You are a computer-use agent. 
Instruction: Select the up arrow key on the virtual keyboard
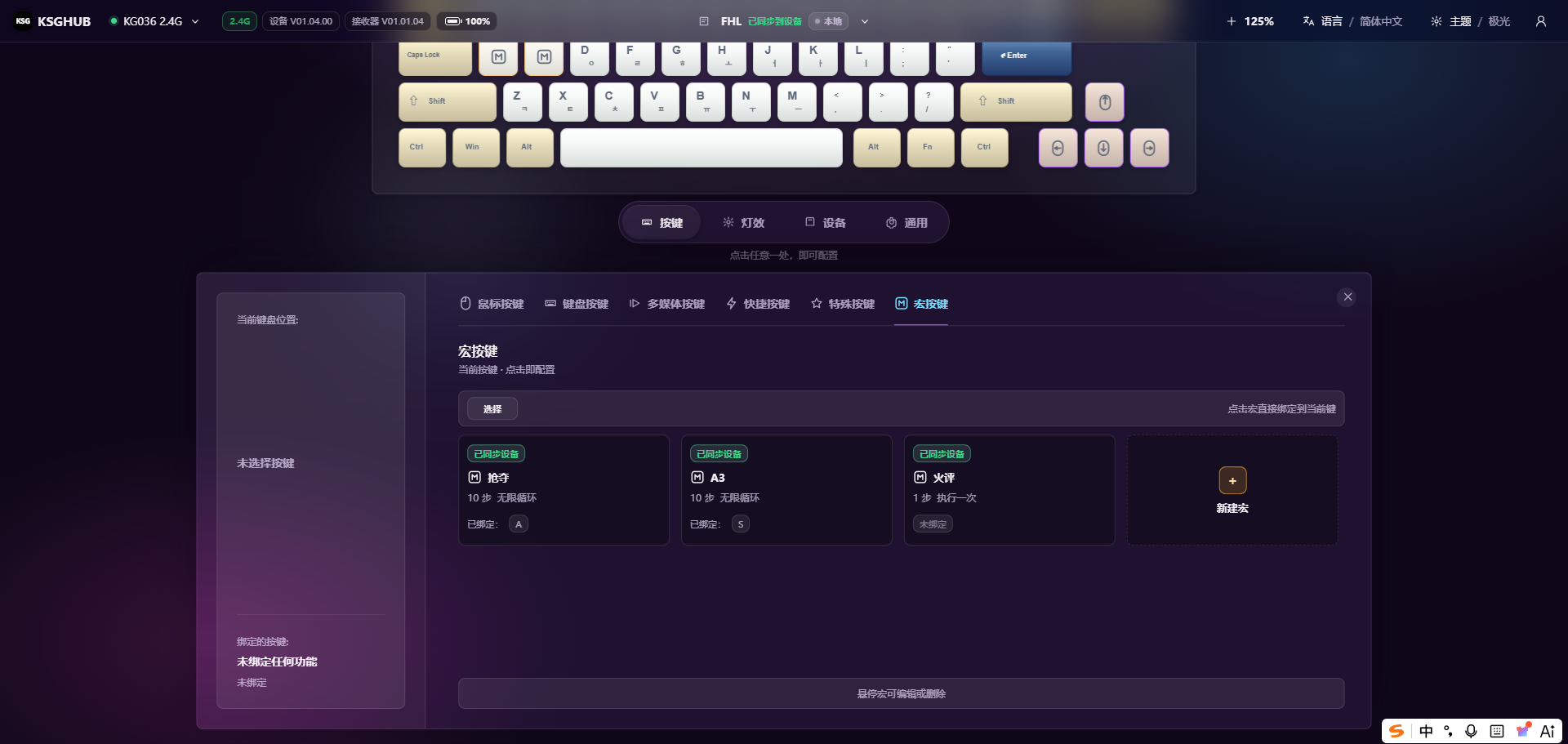pyautogui.click(x=1105, y=102)
